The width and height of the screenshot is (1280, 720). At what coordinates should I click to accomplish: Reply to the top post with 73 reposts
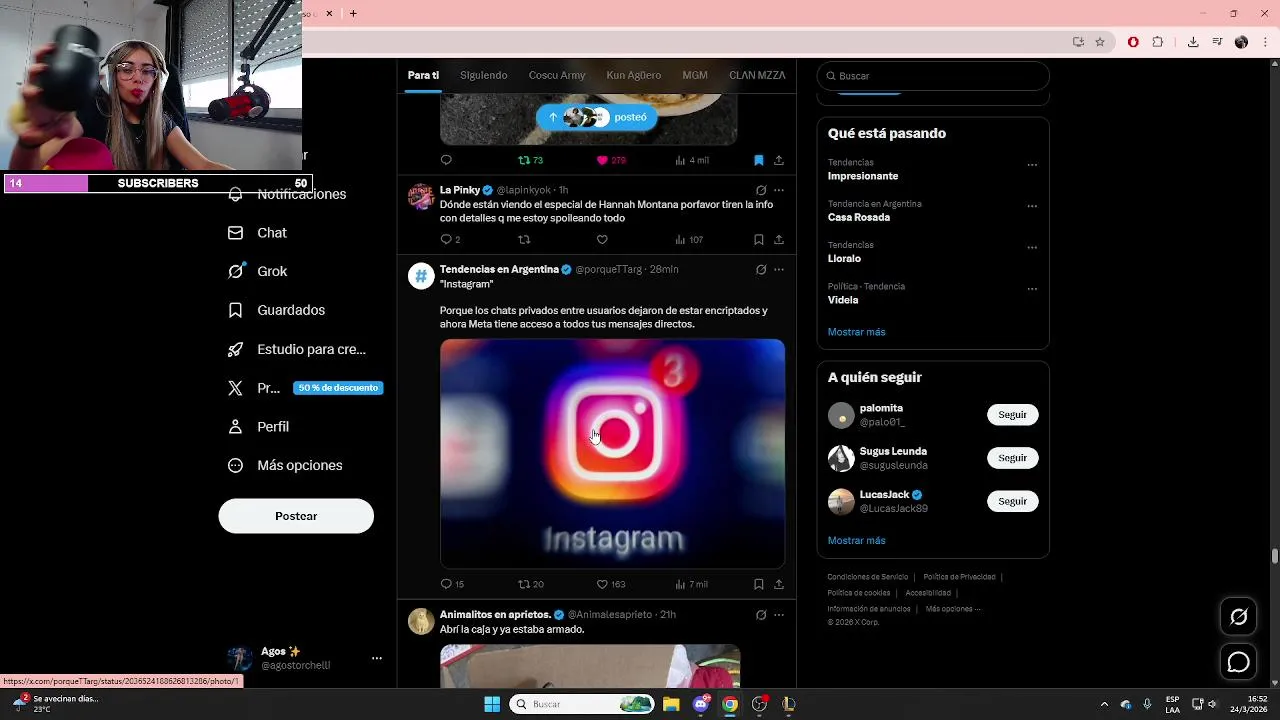tap(446, 160)
